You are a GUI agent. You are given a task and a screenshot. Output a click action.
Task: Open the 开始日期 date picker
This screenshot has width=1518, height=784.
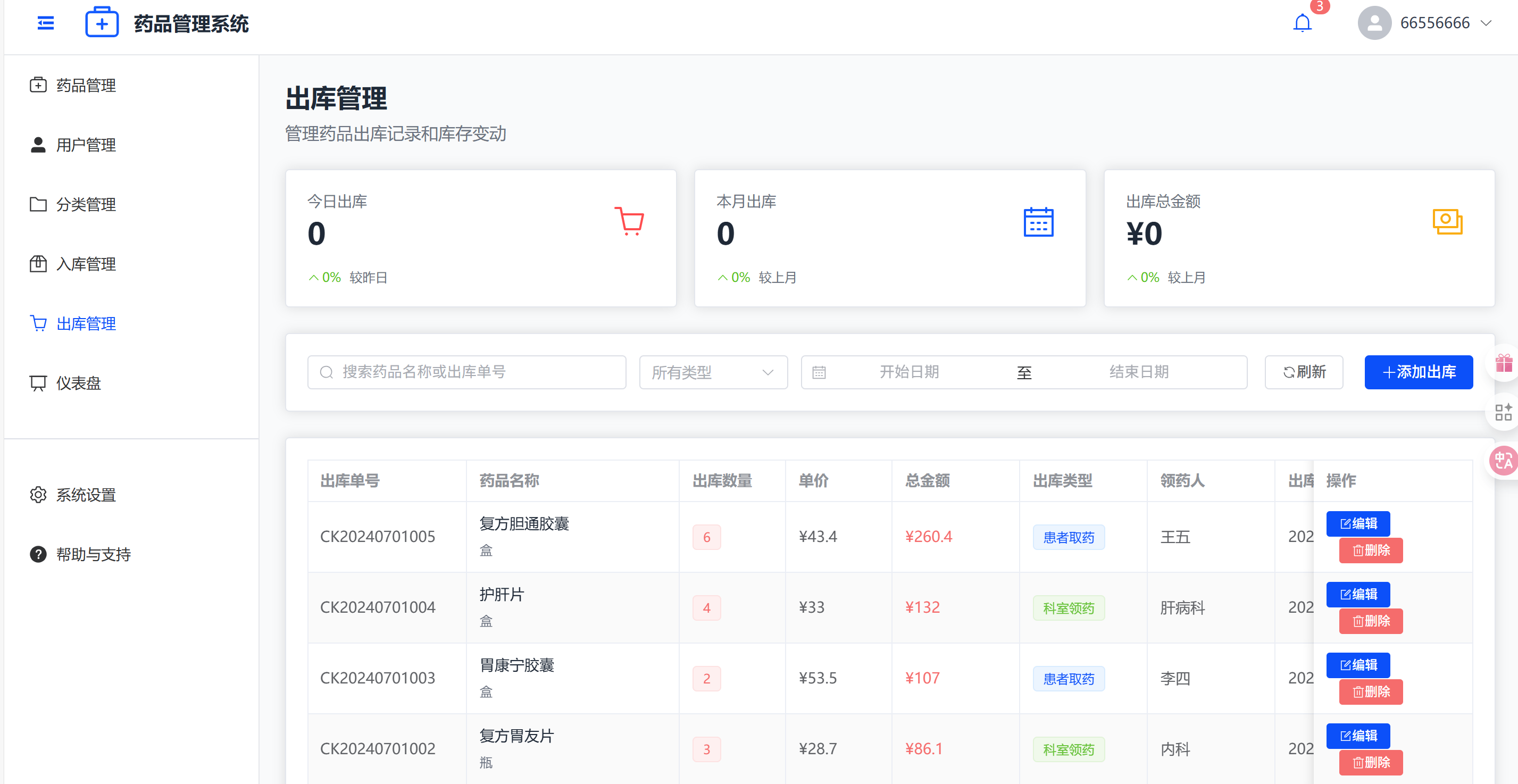click(x=908, y=372)
